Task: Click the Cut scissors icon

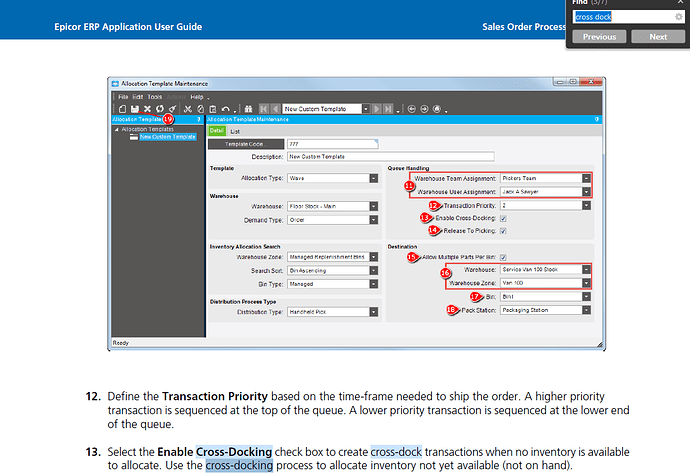Action: [x=188, y=109]
